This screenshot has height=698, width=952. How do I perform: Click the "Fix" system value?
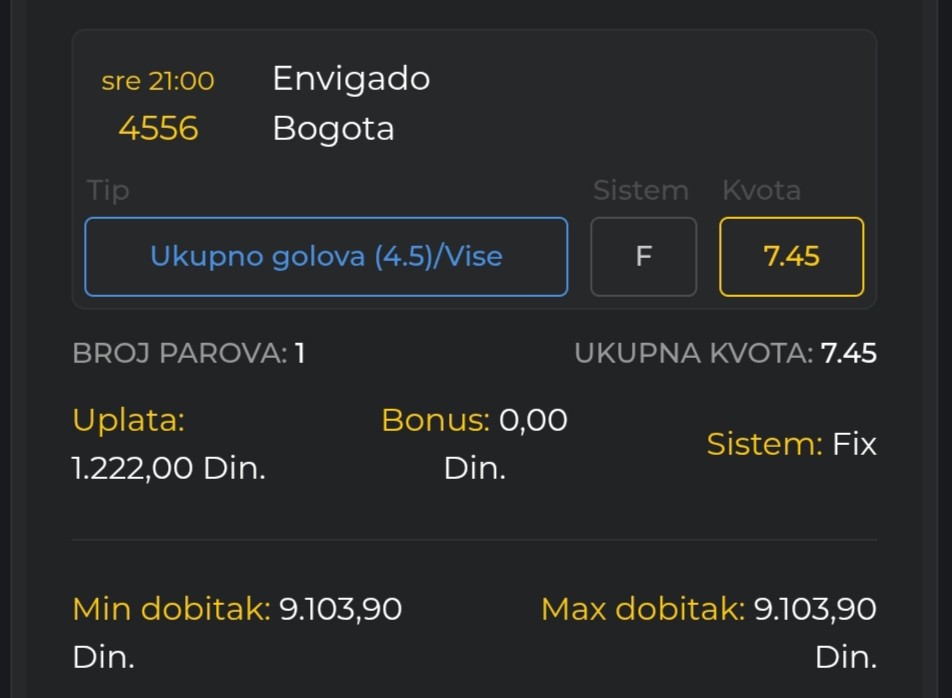[854, 444]
